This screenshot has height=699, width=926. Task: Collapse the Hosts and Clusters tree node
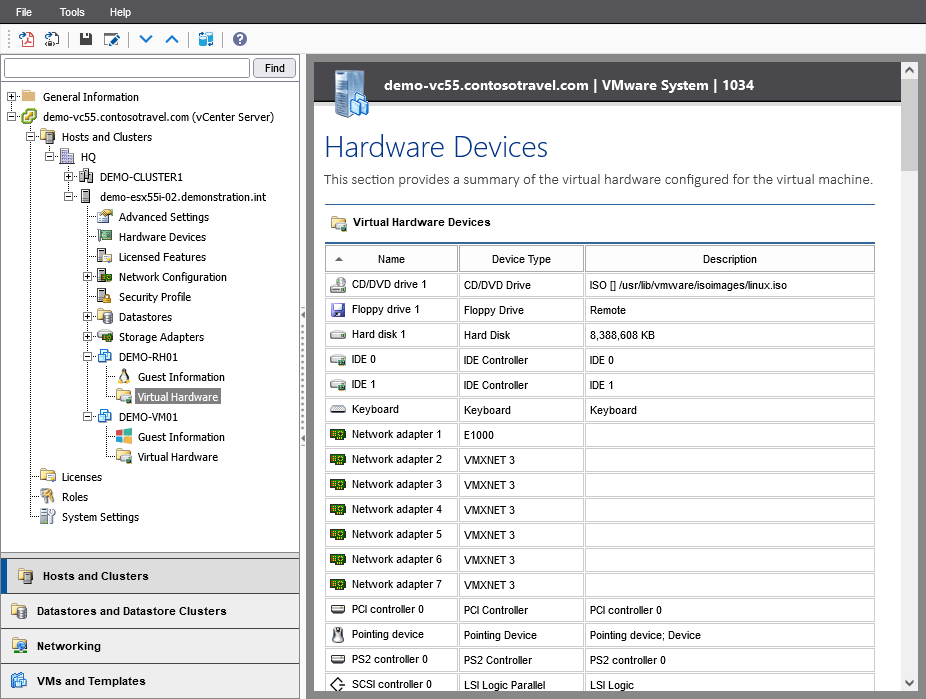click(x=30, y=136)
